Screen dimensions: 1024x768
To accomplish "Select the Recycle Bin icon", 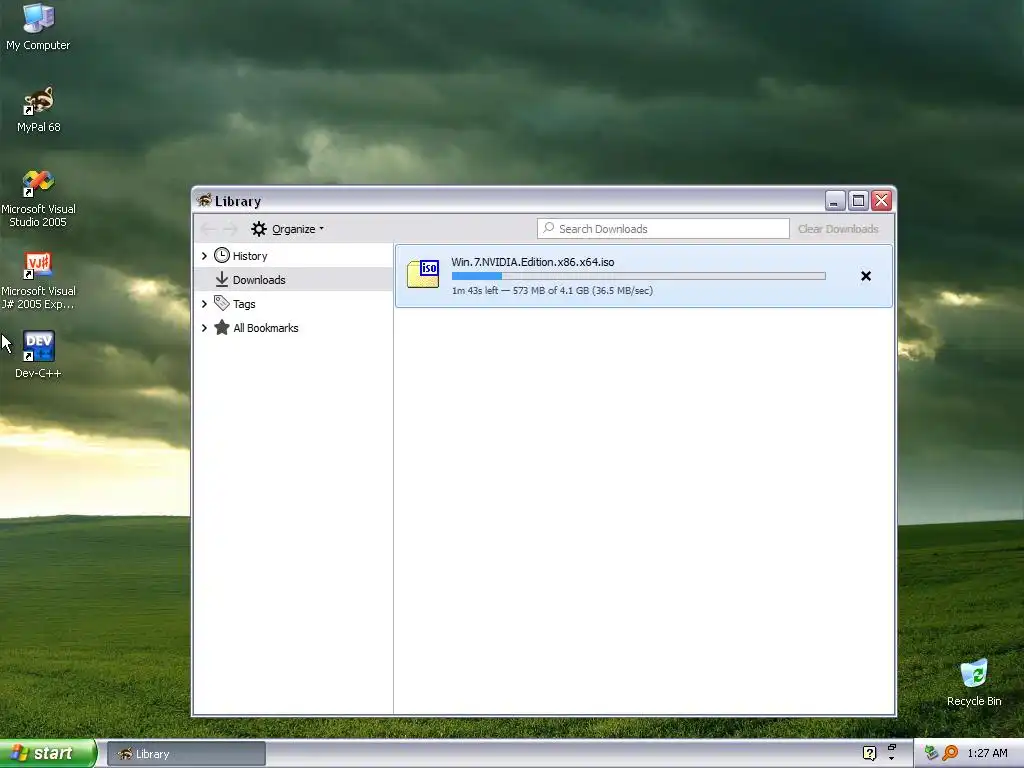I will coord(974,682).
